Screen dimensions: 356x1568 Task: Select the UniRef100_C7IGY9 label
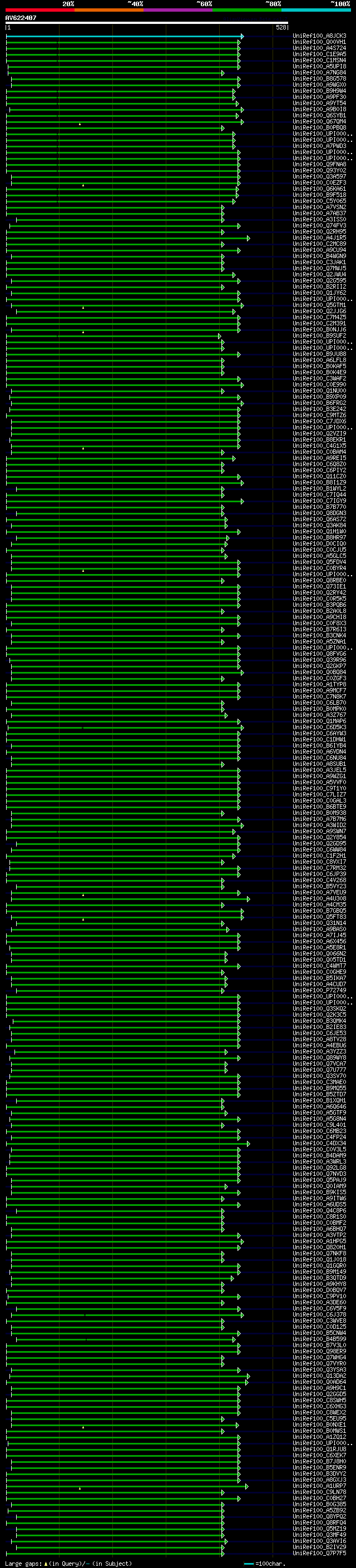[319, 501]
